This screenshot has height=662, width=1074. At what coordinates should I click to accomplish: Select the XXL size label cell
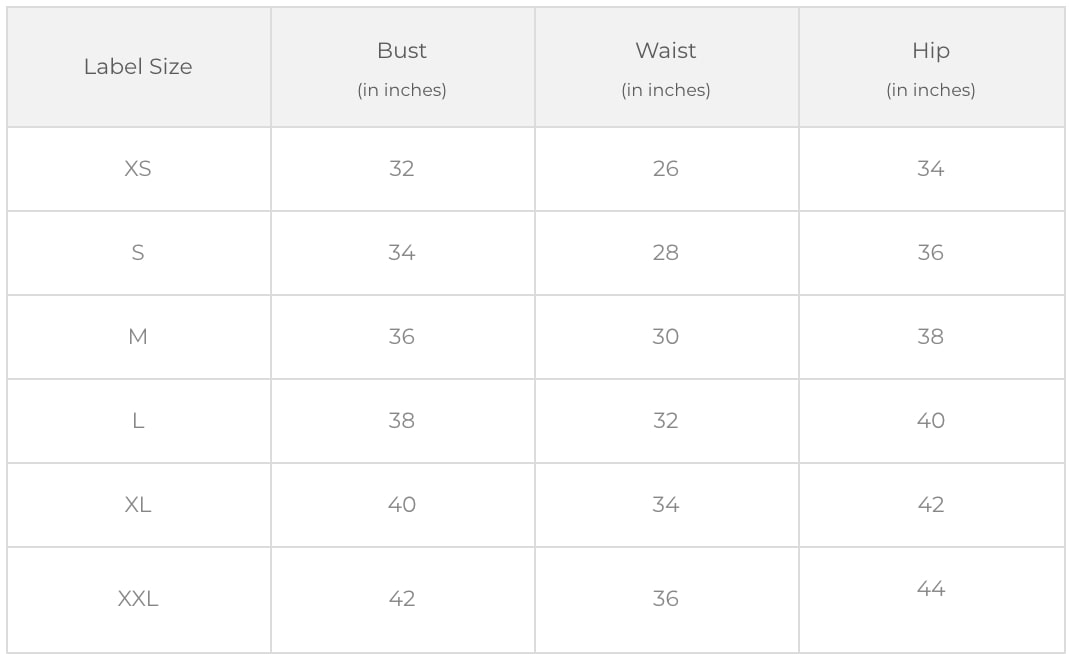(138, 599)
